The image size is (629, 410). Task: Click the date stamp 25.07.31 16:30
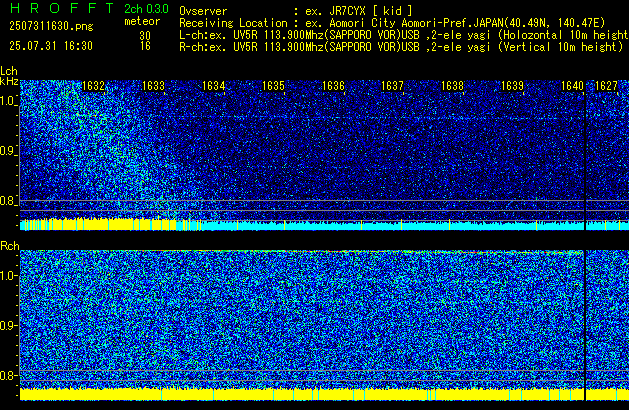point(51,46)
